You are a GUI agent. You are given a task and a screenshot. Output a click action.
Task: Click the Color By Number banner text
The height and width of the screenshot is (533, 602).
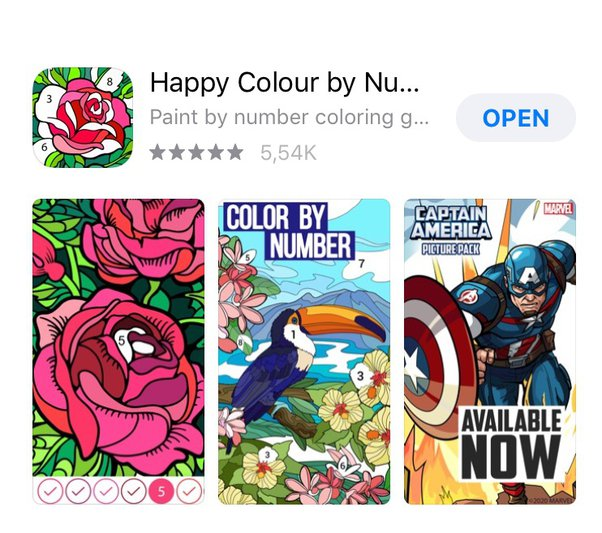click(289, 232)
